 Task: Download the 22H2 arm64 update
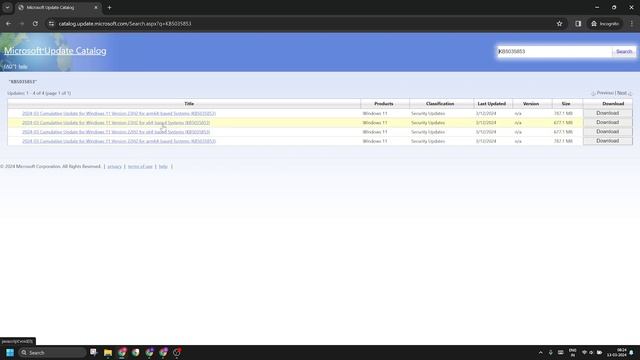coord(607,141)
